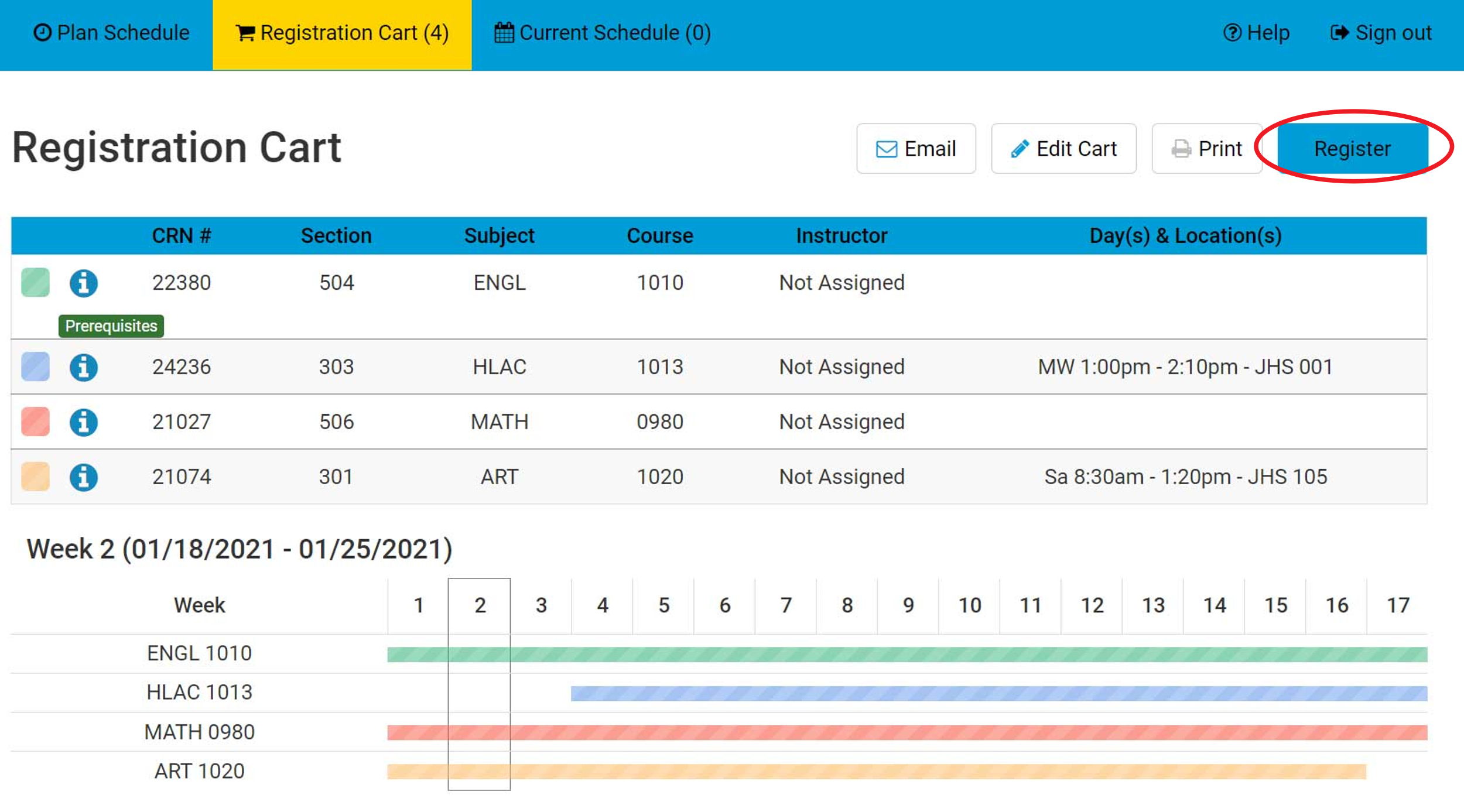
Task: Click the printer icon on Print button
Action: click(1181, 149)
